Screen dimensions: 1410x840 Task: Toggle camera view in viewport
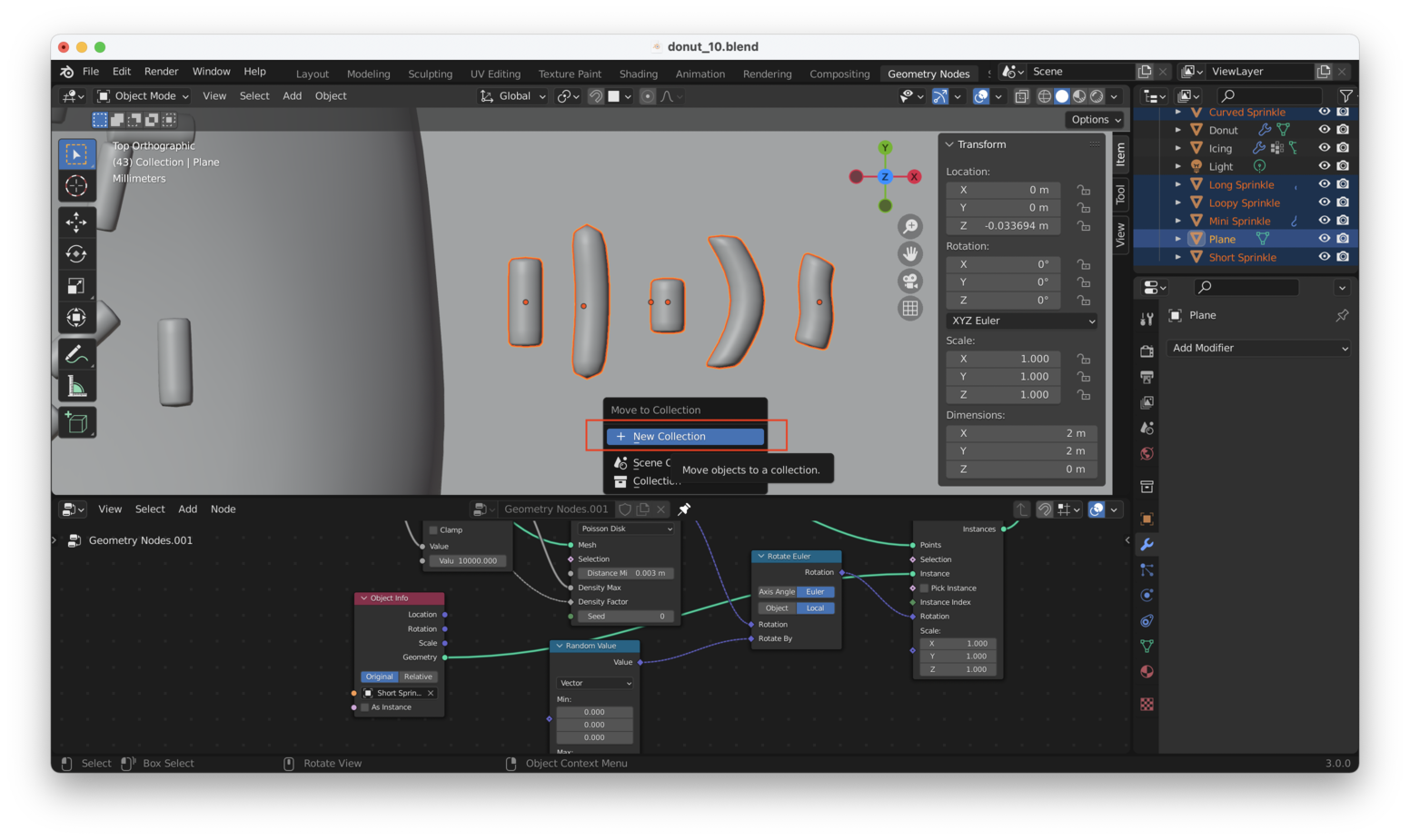[909, 282]
